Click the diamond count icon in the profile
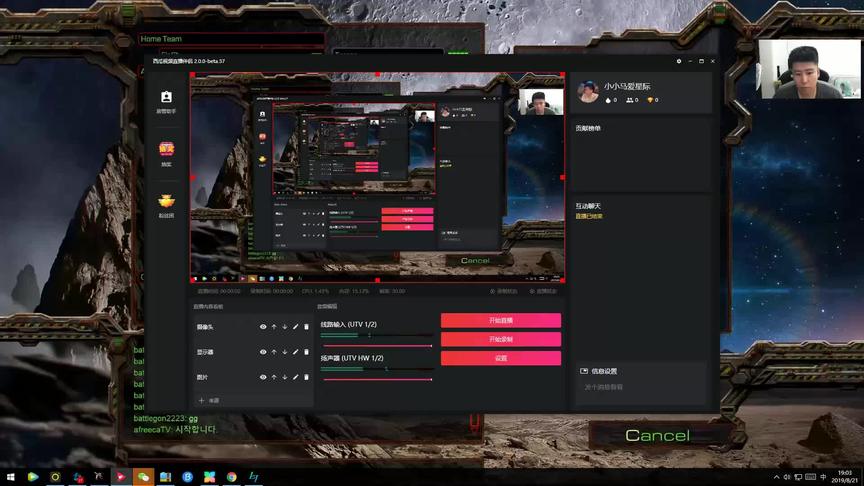Screen dimensions: 864x486 [650, 100]
